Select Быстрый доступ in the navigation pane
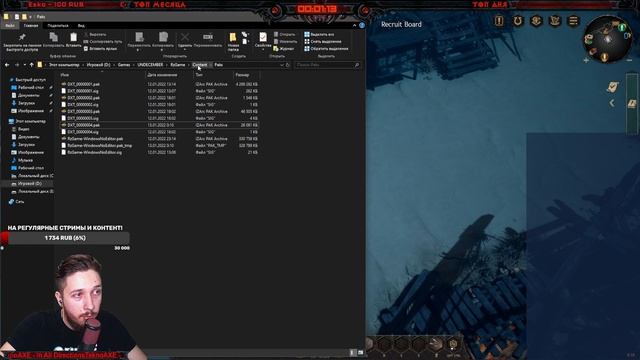 30,80
